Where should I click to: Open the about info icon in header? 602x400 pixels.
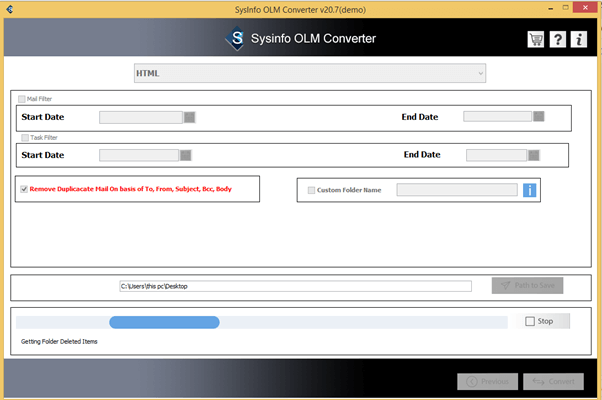tap(579, 39)
